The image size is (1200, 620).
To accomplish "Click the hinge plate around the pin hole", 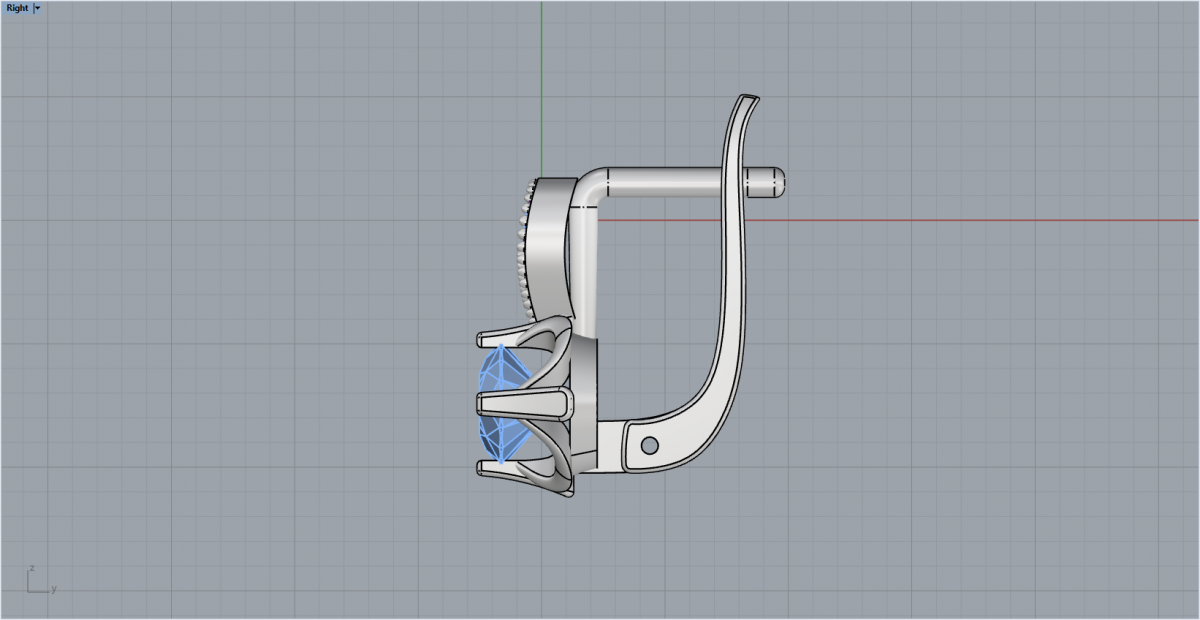I will tap(632, 445).
